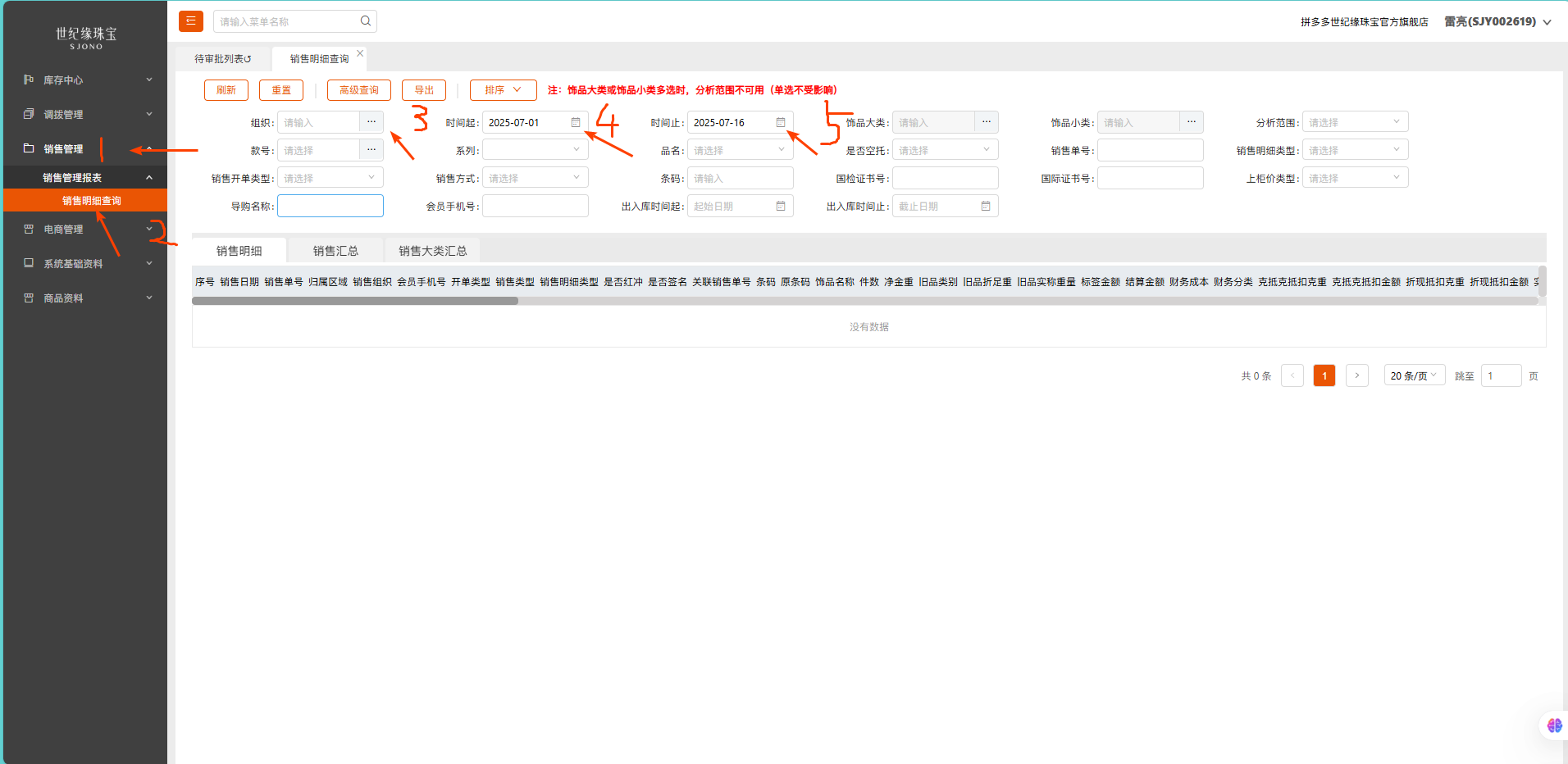Click the ellipsis button next to 组织 field
This screenshot has height=764, width=1568.
pos(371,122)
